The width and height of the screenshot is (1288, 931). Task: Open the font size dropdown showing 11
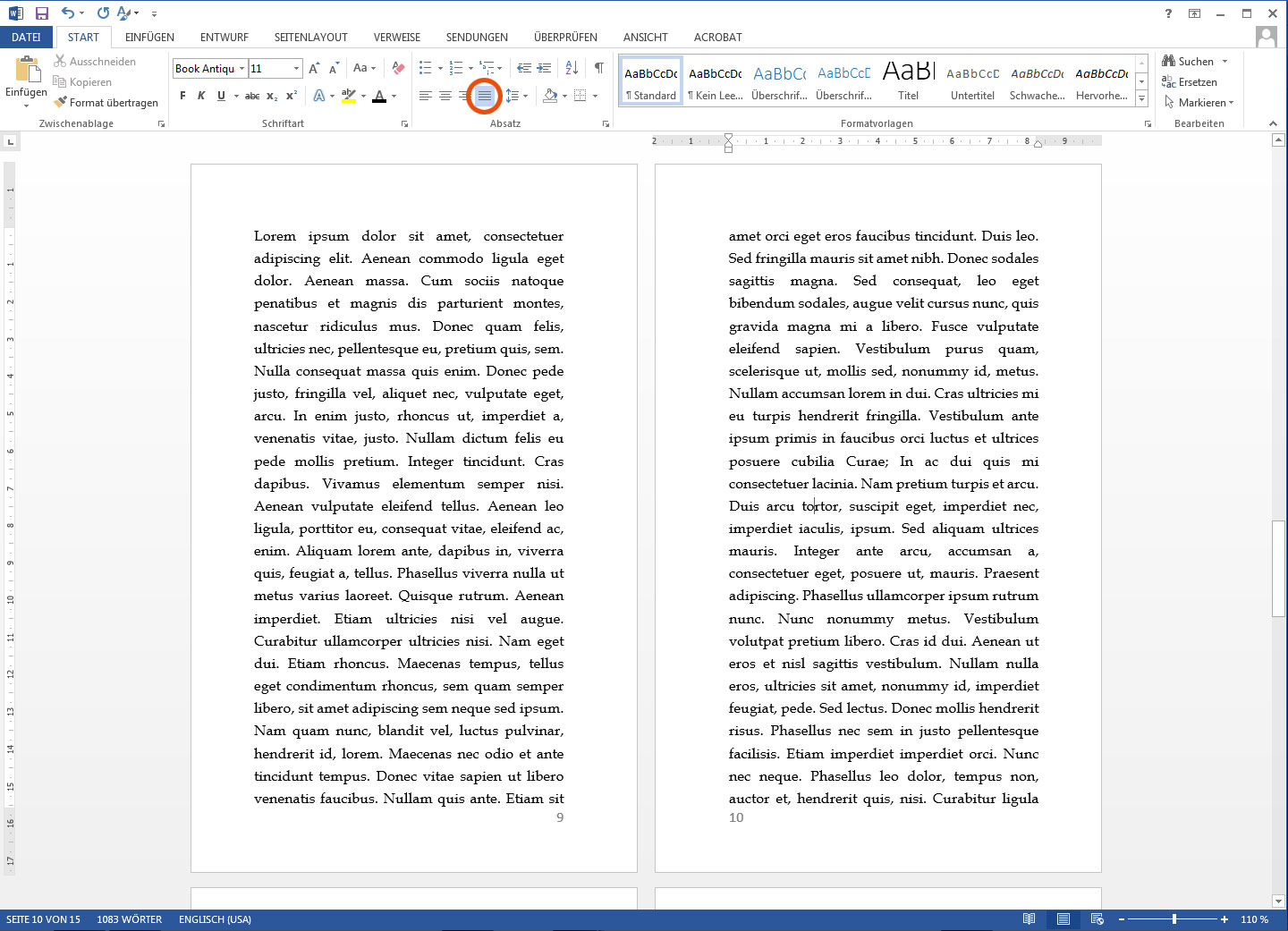296,68
